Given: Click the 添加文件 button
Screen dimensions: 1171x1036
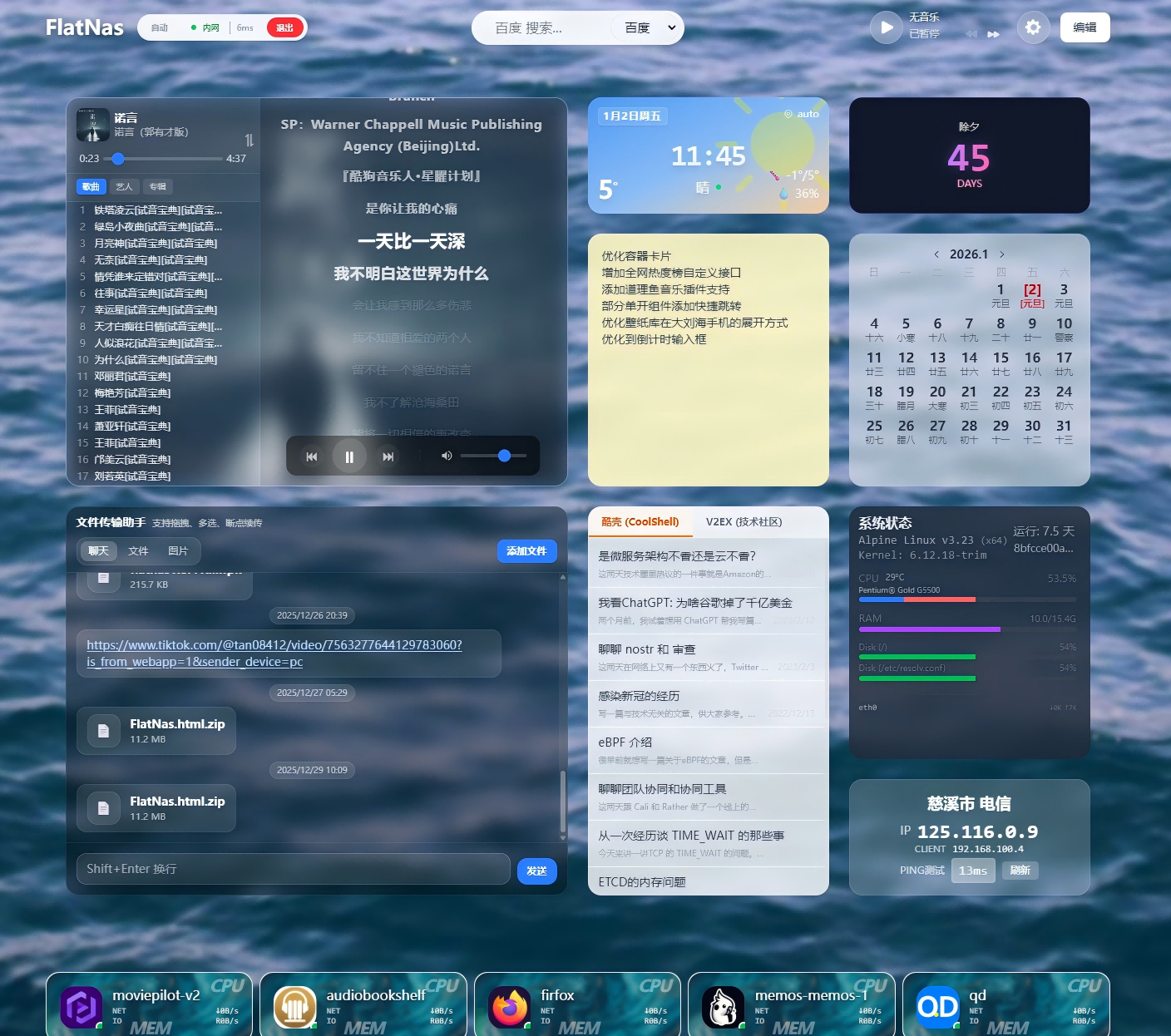Looking at the screenshot, I should (x=526, y=551).
